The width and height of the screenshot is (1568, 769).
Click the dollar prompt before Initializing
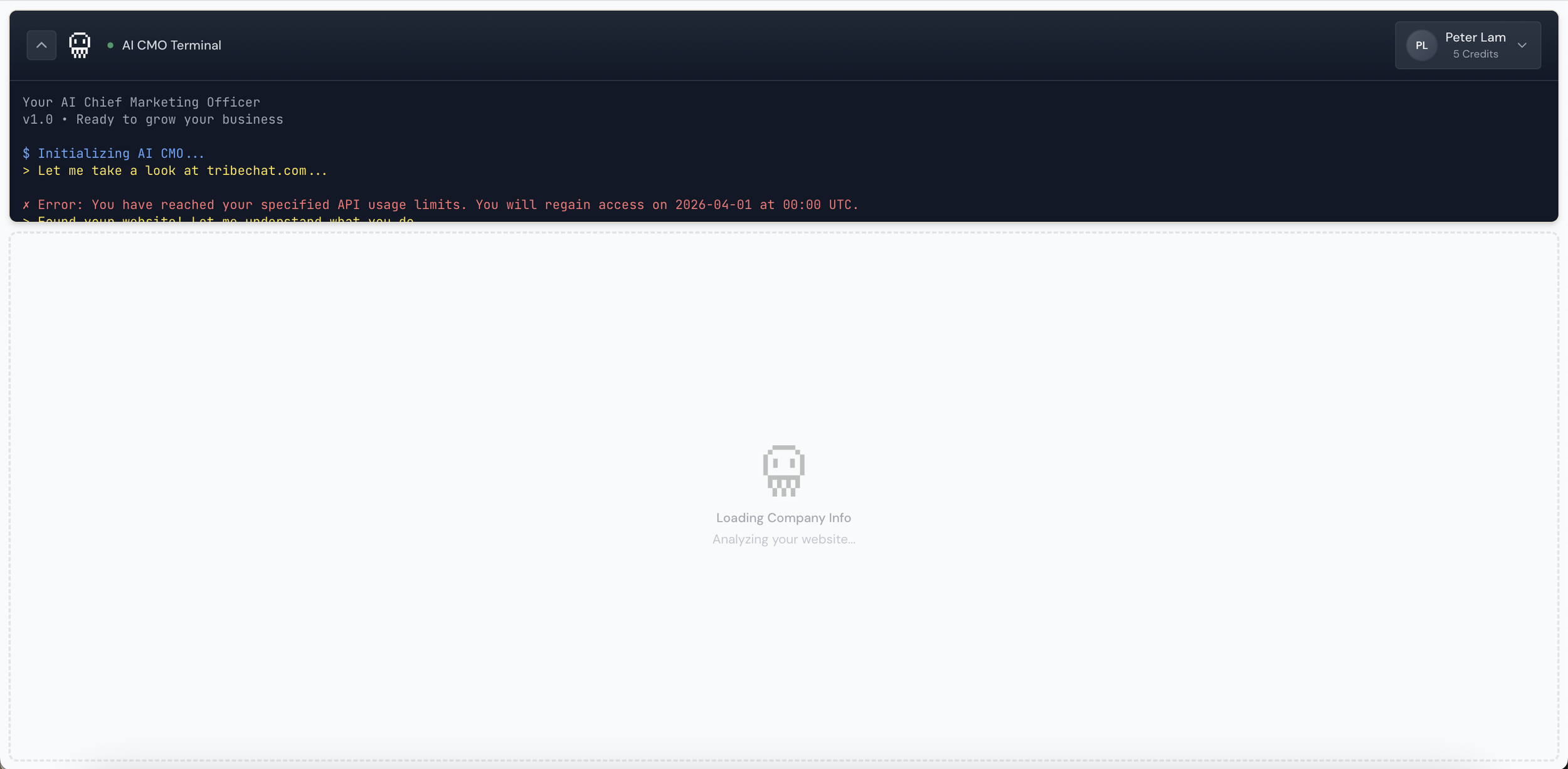[26, 154]
